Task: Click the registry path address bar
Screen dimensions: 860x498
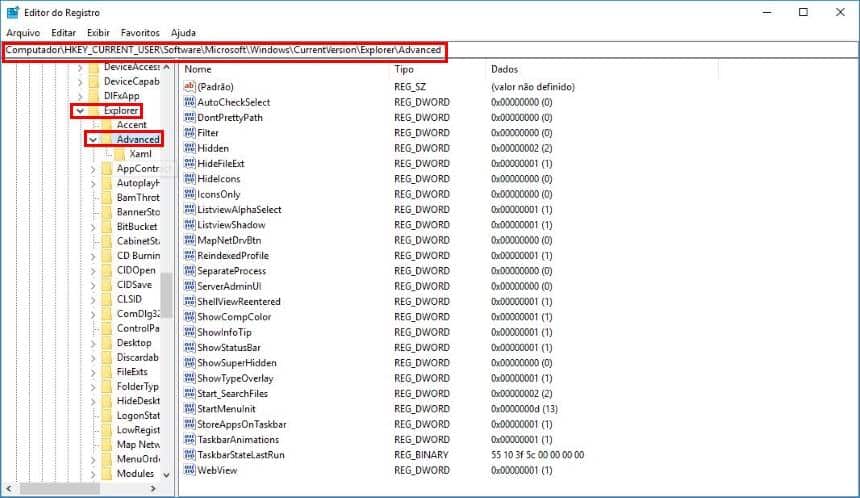Action: pos(430,50)
